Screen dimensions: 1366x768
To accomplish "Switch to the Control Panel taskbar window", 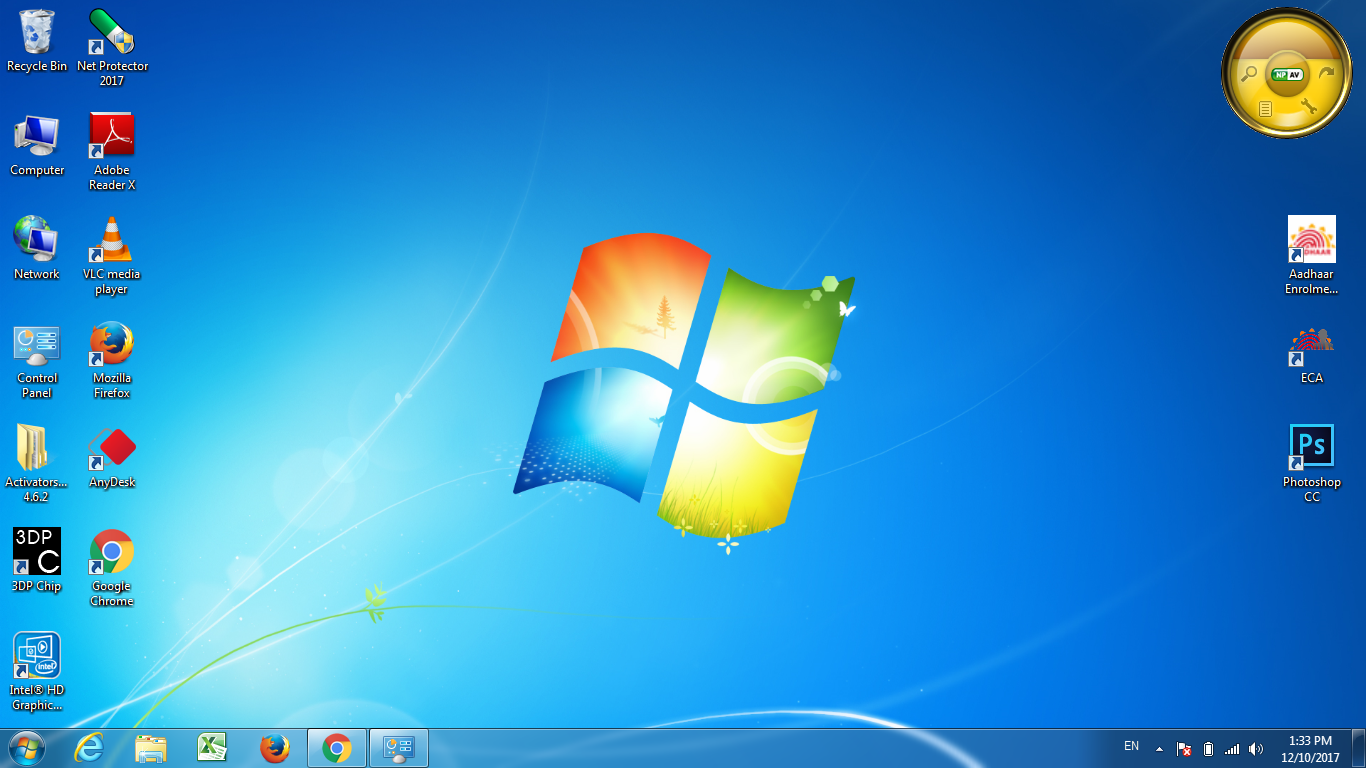I will 399,748.
